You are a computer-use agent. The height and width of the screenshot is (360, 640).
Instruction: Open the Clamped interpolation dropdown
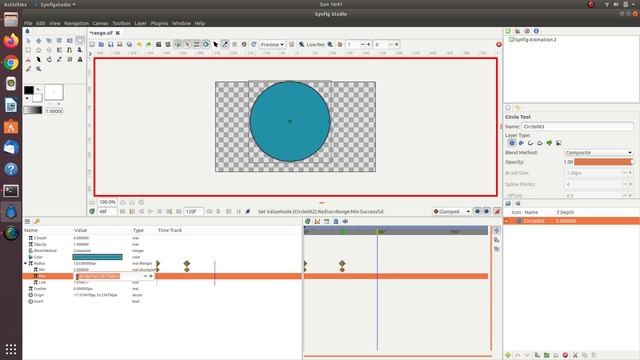(452, 211)
